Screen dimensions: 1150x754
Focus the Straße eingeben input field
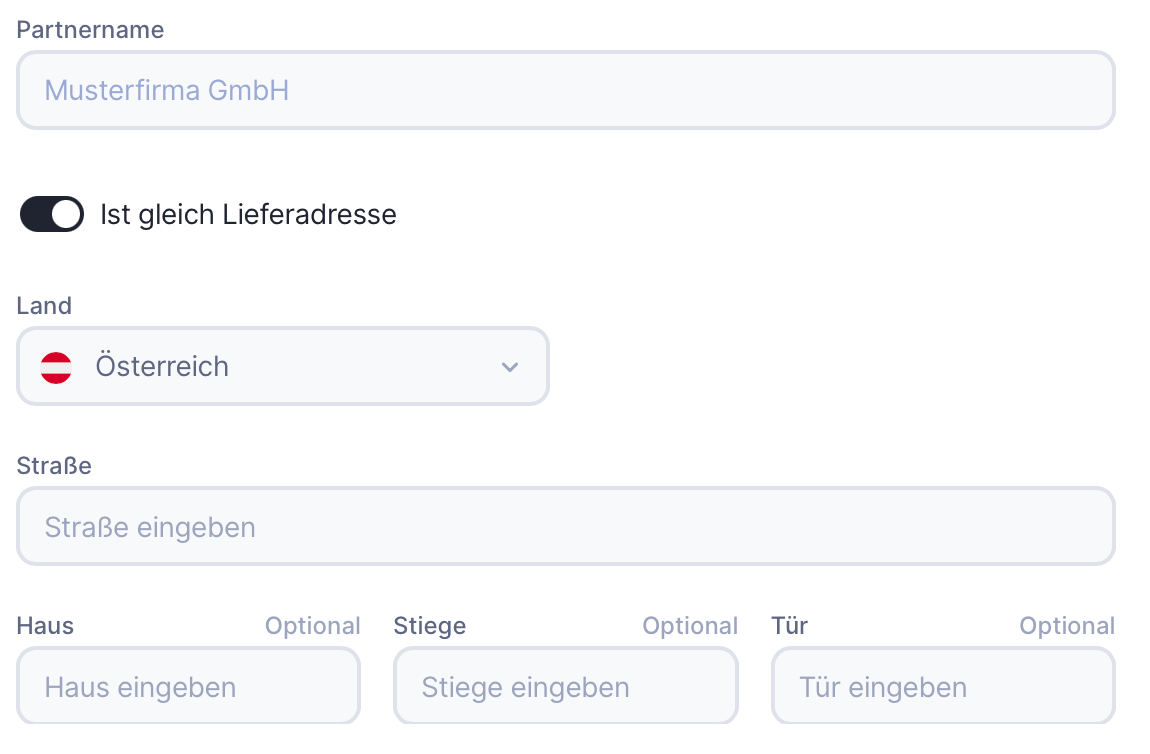pos(565,527)
